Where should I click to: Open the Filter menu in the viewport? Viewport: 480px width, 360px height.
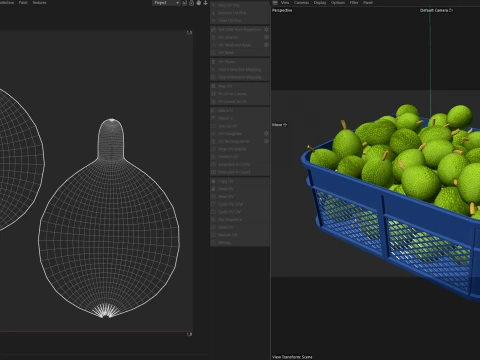click(x=354, y=3)
